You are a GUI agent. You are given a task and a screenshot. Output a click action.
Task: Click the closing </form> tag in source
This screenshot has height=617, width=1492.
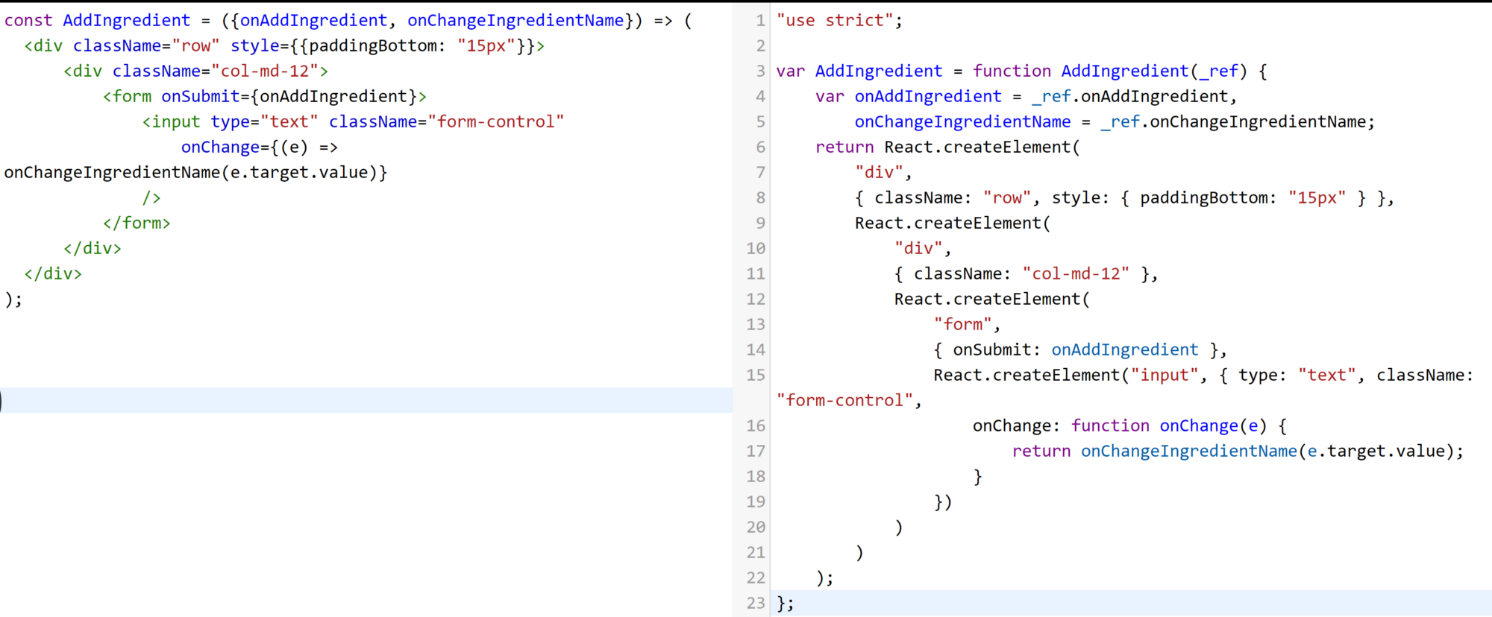136,223
